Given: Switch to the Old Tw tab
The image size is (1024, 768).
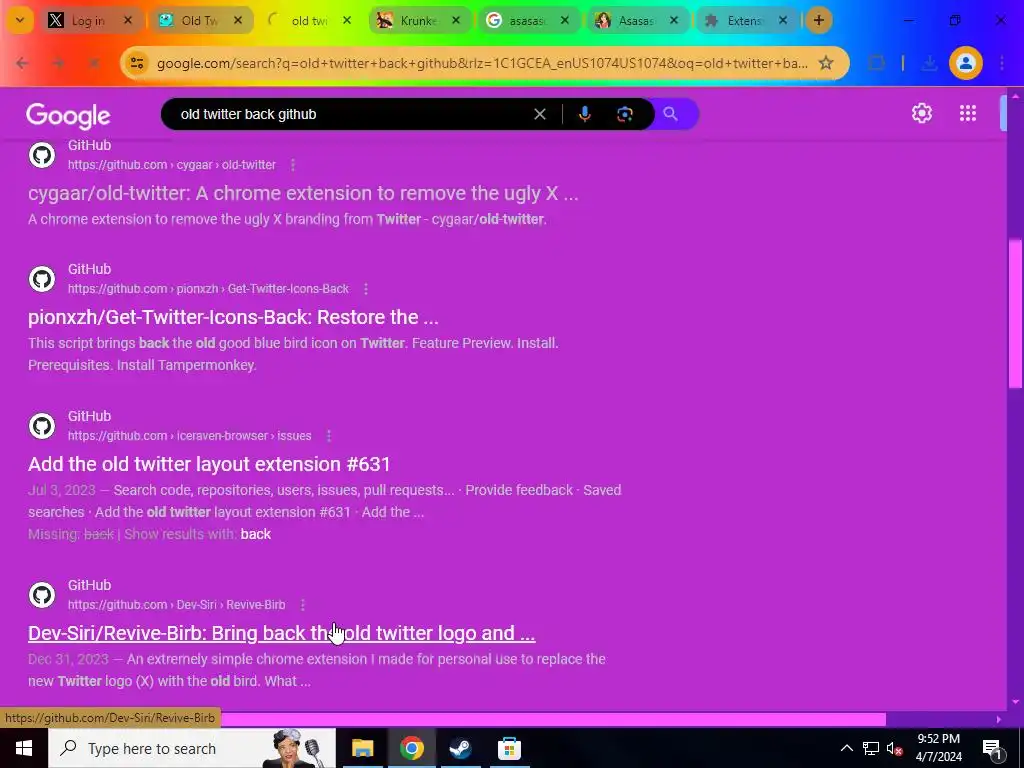Looking at the screenshot, I should click(x=200, y=21).
